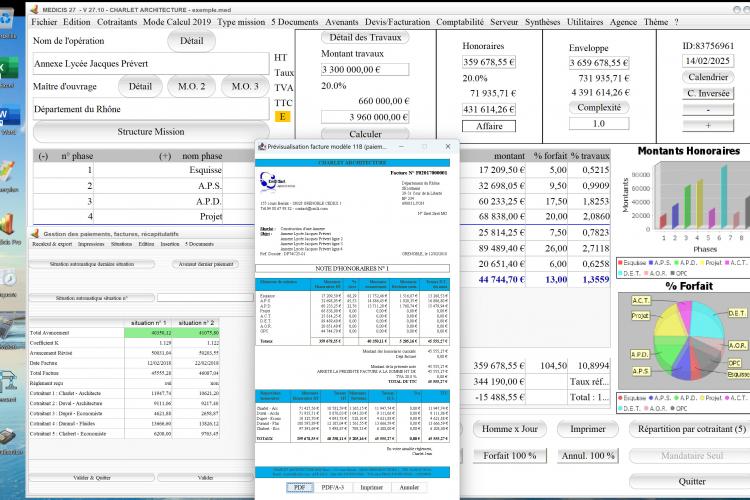Click the situation n° input field
The image size is (750, 500).
pyautogui.click(x=205, y=298)
